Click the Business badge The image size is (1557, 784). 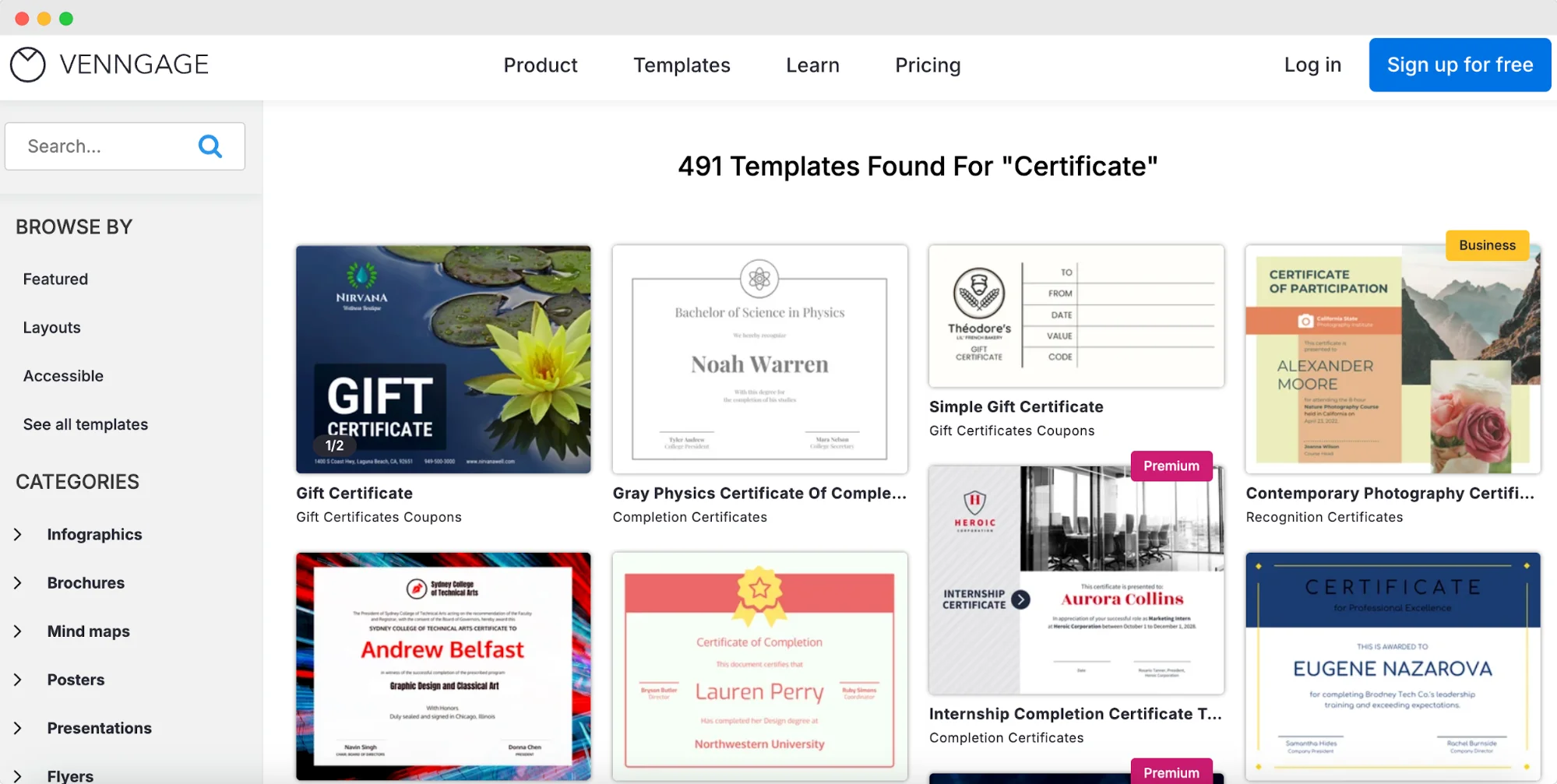click(x=1487, y=245)
